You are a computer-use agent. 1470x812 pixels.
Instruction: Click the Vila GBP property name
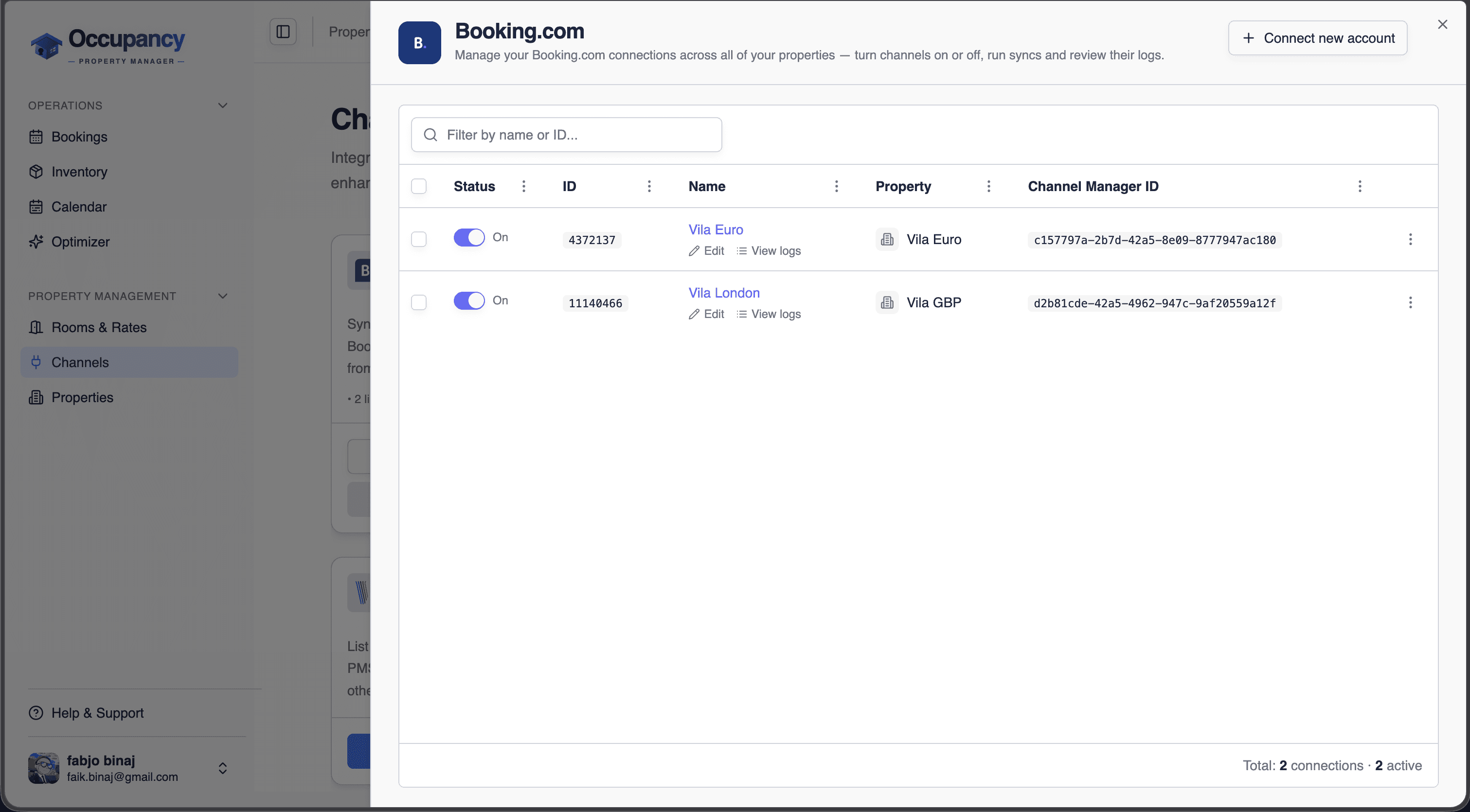pyautogui.click(x=934, y=303)
